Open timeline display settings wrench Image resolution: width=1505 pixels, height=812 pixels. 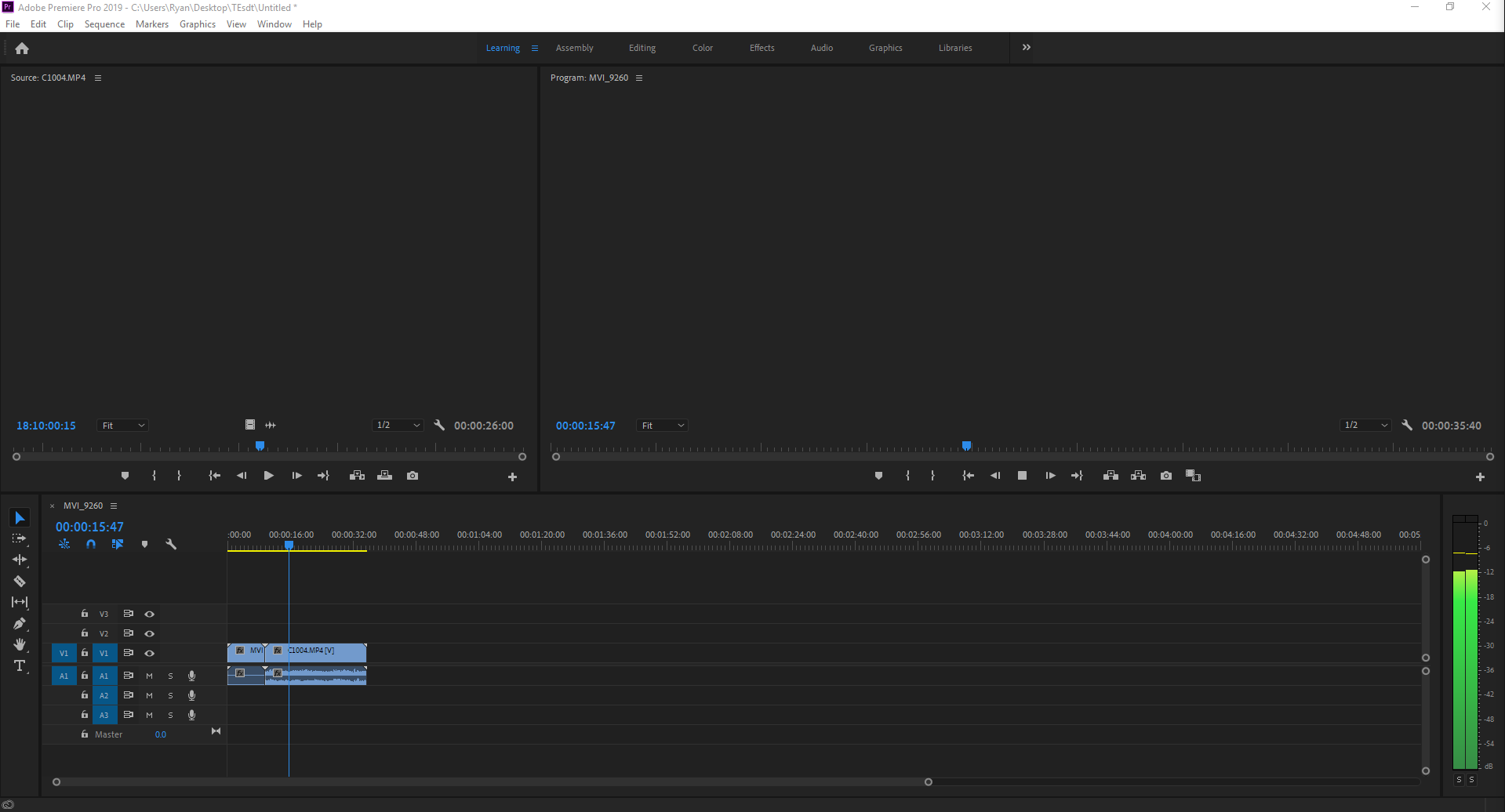pyautogui.click(x=171, y=544)
